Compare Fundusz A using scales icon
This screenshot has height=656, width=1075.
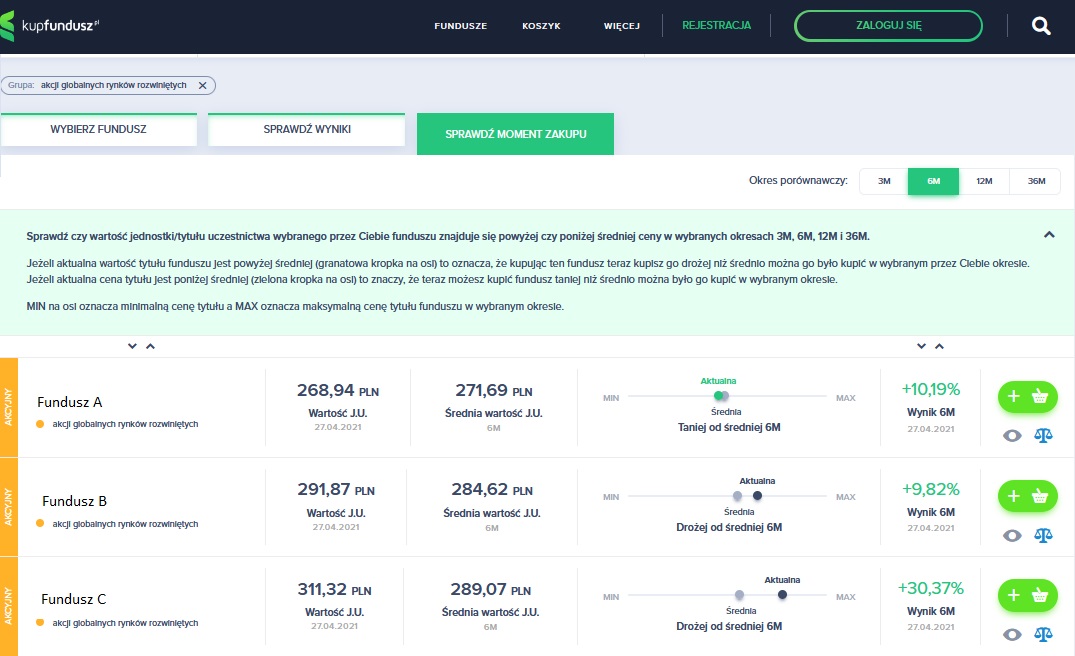tap(1043, 435)
